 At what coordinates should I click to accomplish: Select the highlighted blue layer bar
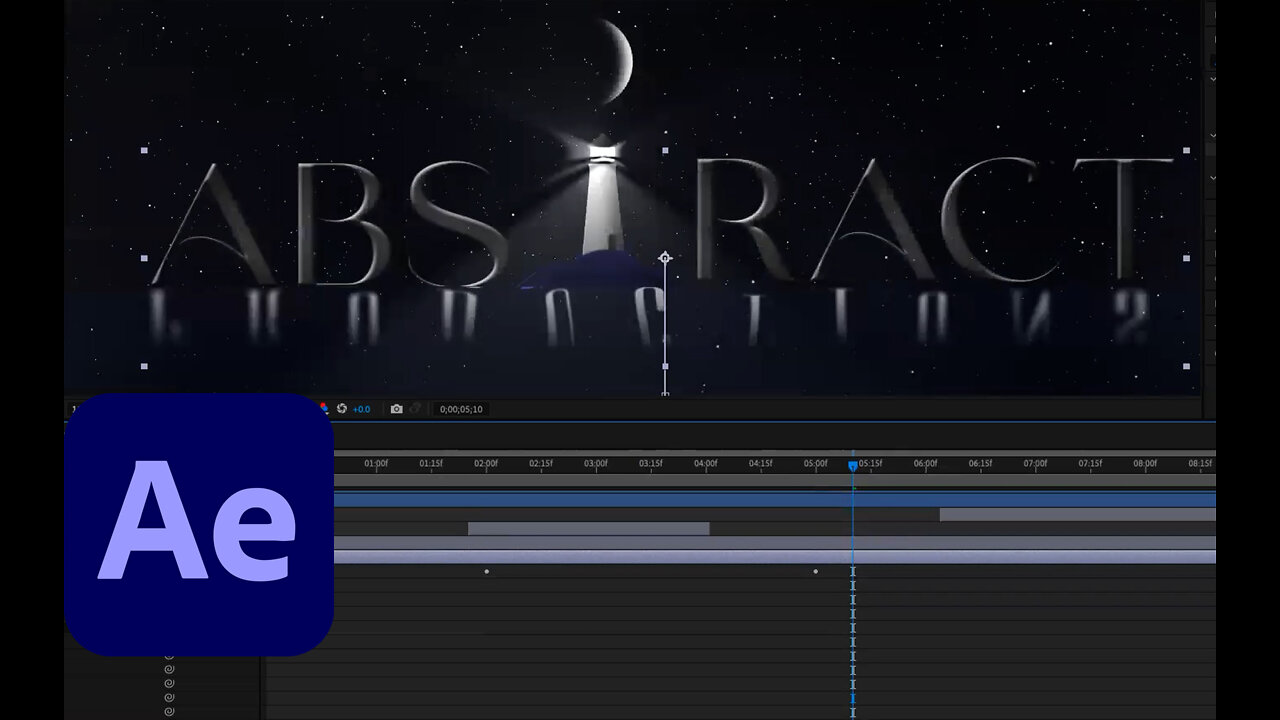click(775, 499)
